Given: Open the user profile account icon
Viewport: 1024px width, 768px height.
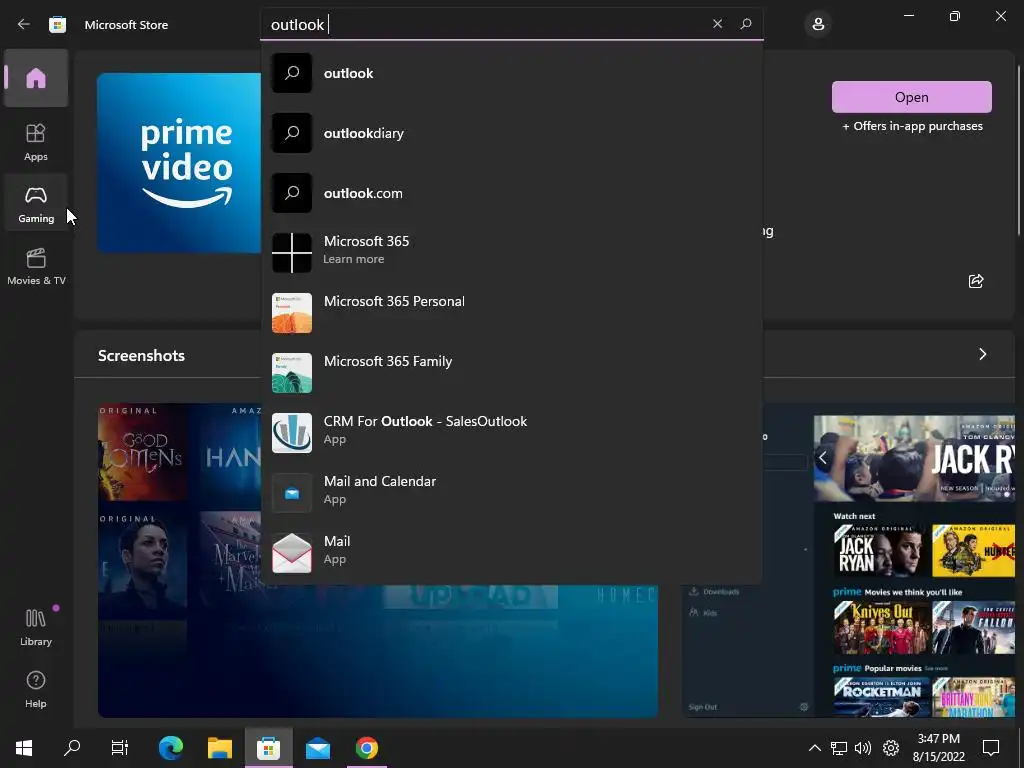Looking at the screenshot, I should click(x=818, y=24).
